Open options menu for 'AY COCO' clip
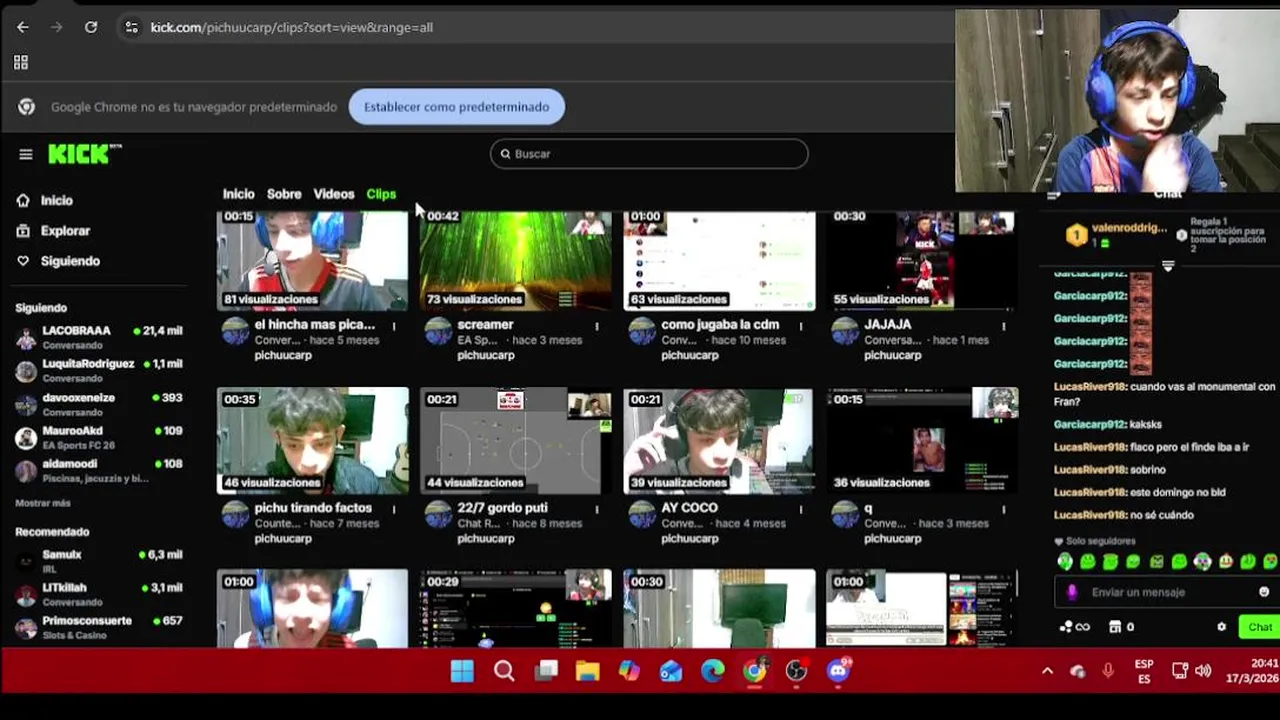The width and height of the screenshot is (1280, 720). click(x=800, y=509)
